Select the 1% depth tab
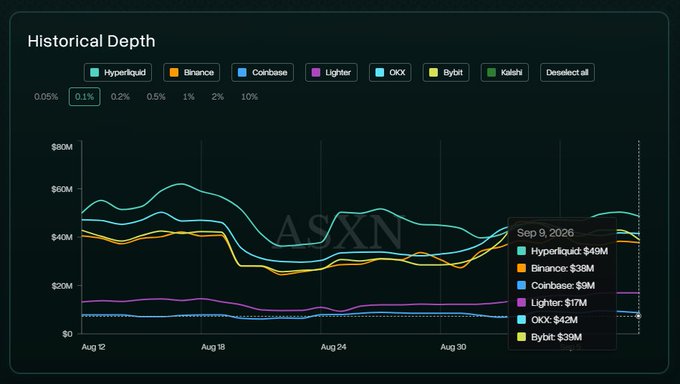This screenshot has height=384, width=680. 189,97
